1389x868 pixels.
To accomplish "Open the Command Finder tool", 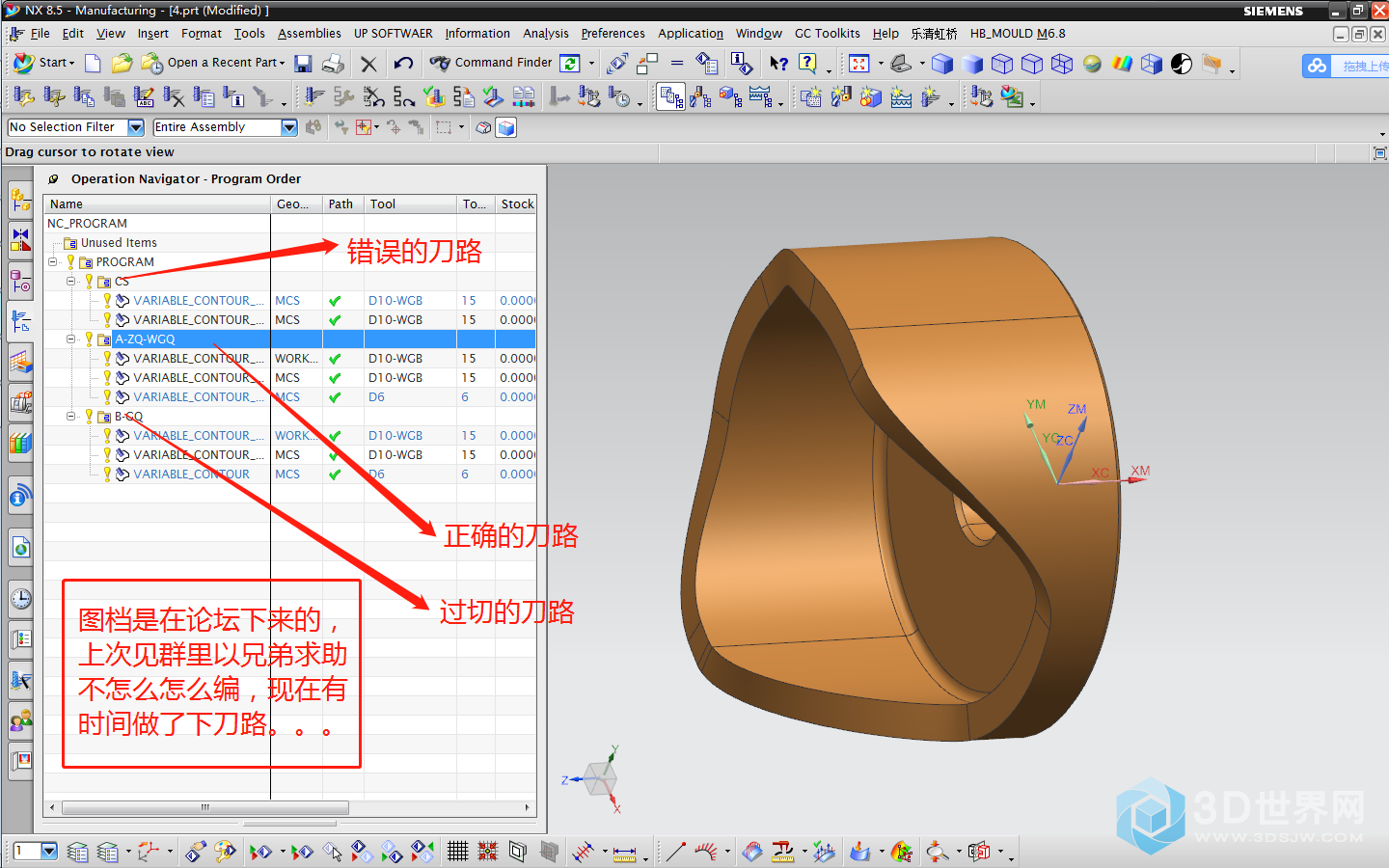I will 491,63.
